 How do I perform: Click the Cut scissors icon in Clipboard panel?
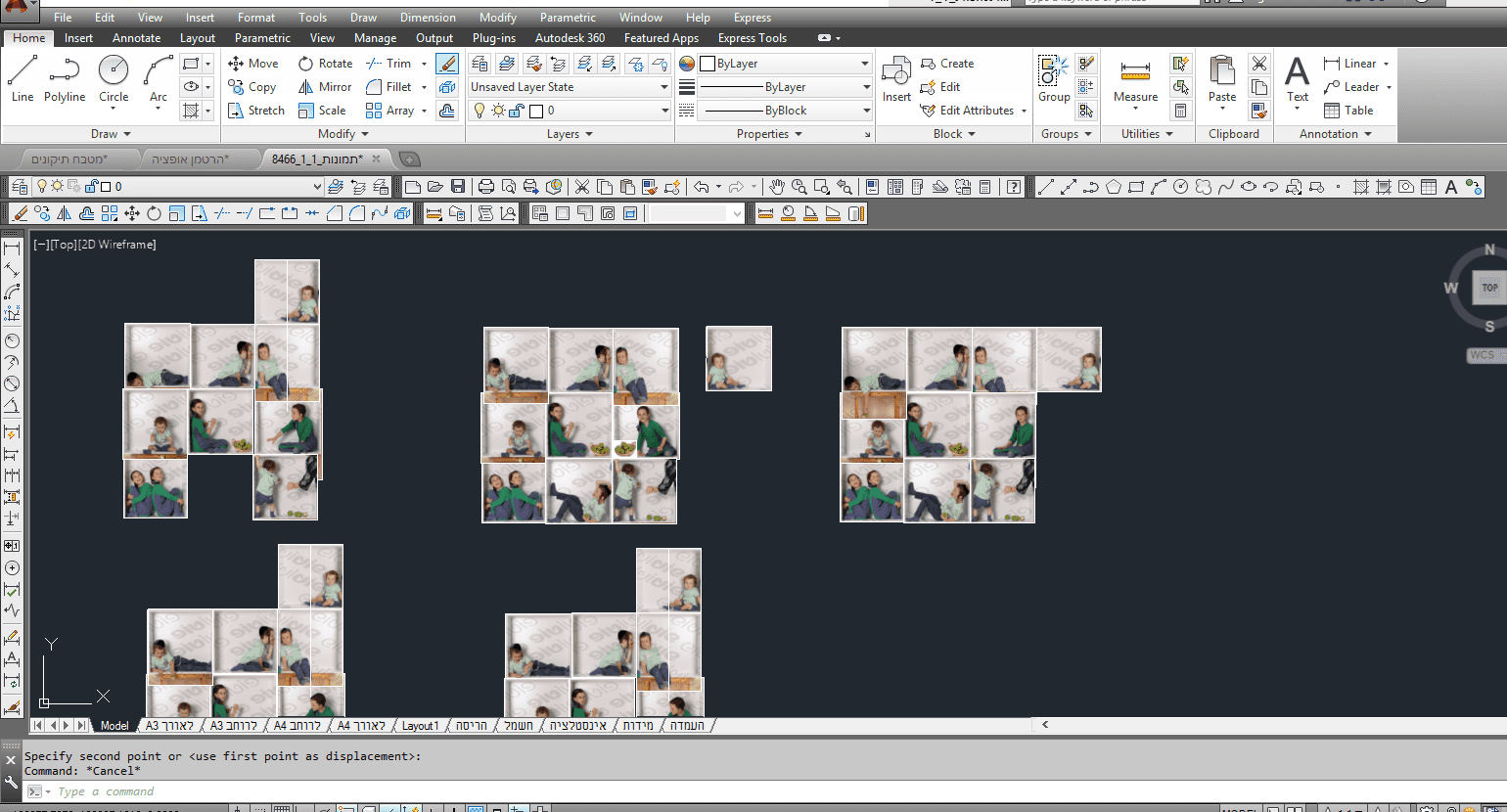(x=1259, y=64)
